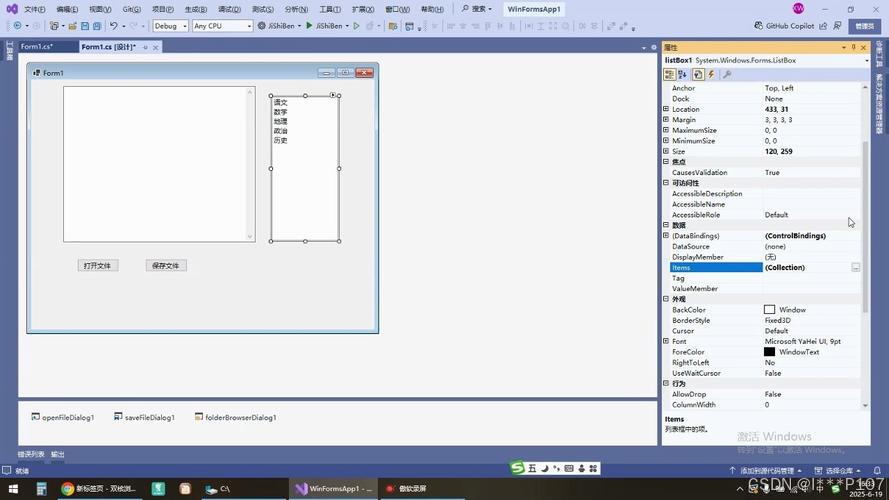Screen dimensions: 889x500
Task: Click the GitHub Copilot icon
Action: (x=759, y=26)
